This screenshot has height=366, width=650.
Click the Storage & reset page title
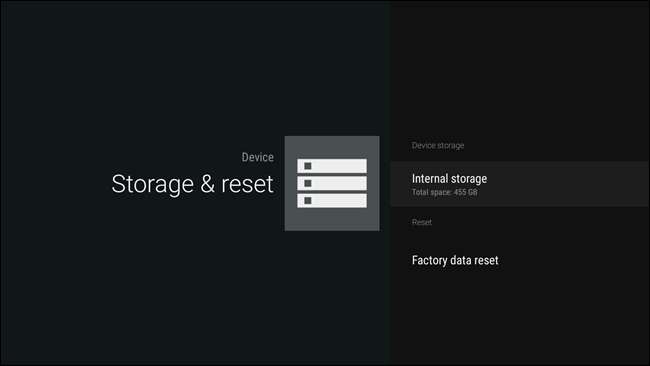(x=192, y=184)
